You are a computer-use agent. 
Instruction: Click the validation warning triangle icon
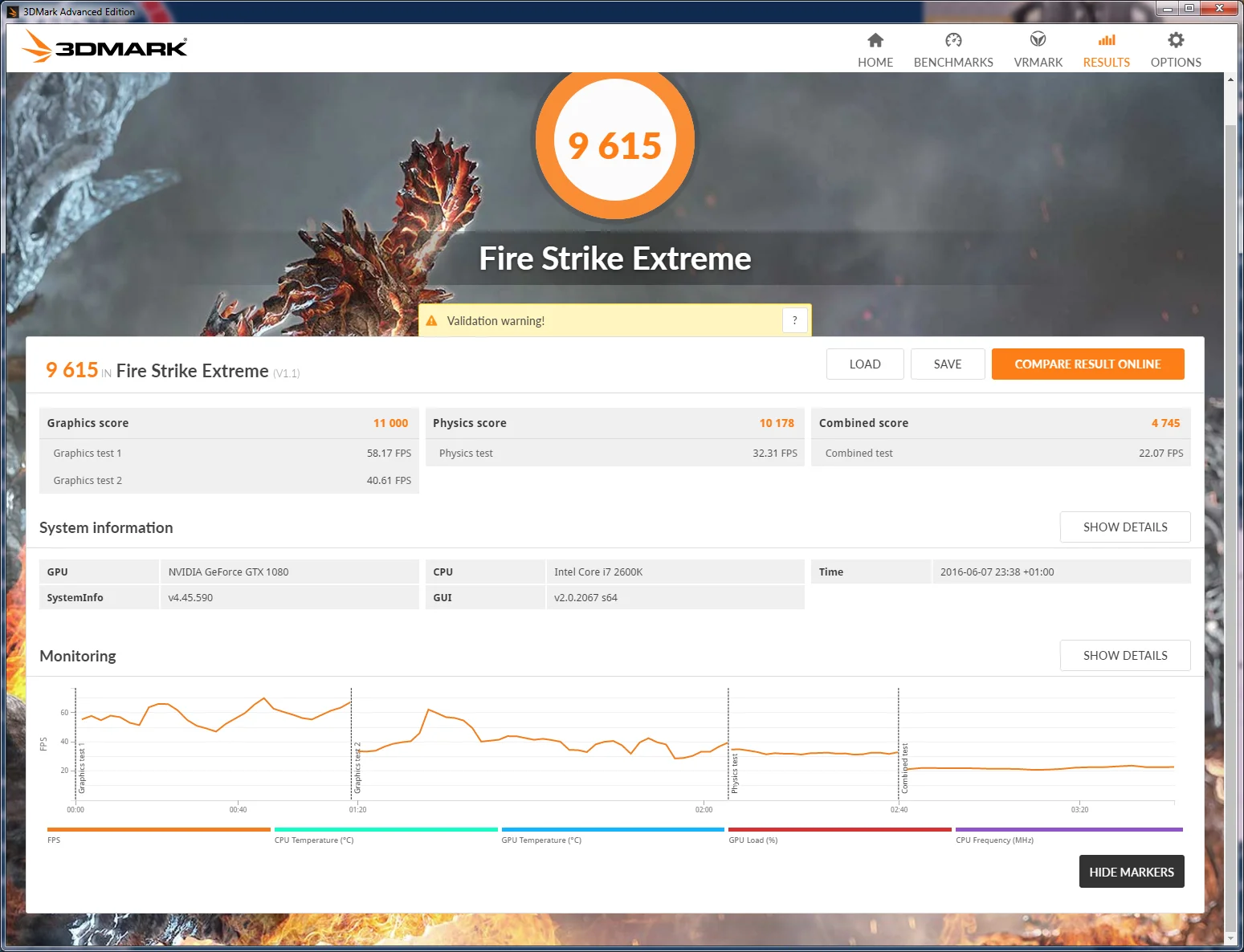point(431,320)
